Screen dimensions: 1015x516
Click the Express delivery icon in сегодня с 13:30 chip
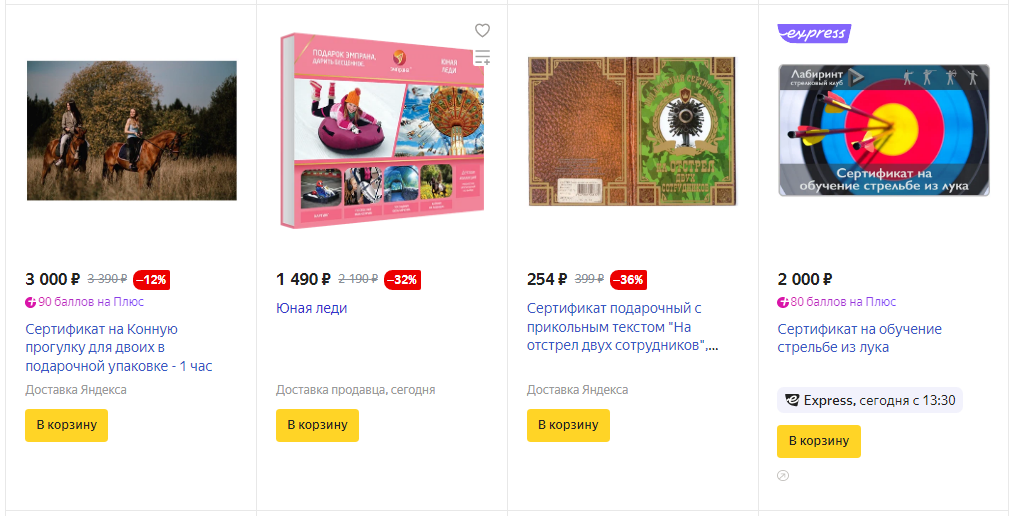pyautogui.click(x=792, y=400)
